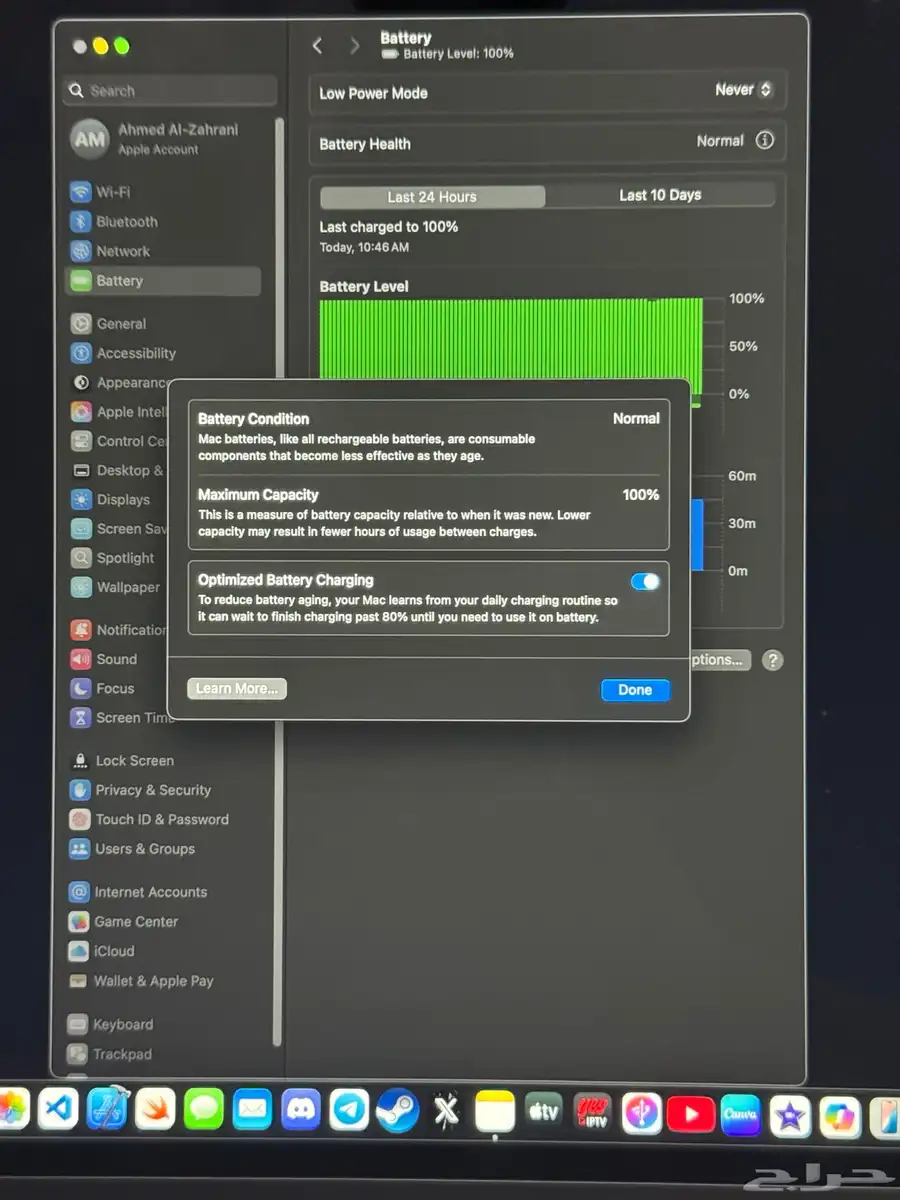The image size is (900, 1200).
Task: Open Swift Playgrounds from the Dock
Action: [x=155, y=1110]
